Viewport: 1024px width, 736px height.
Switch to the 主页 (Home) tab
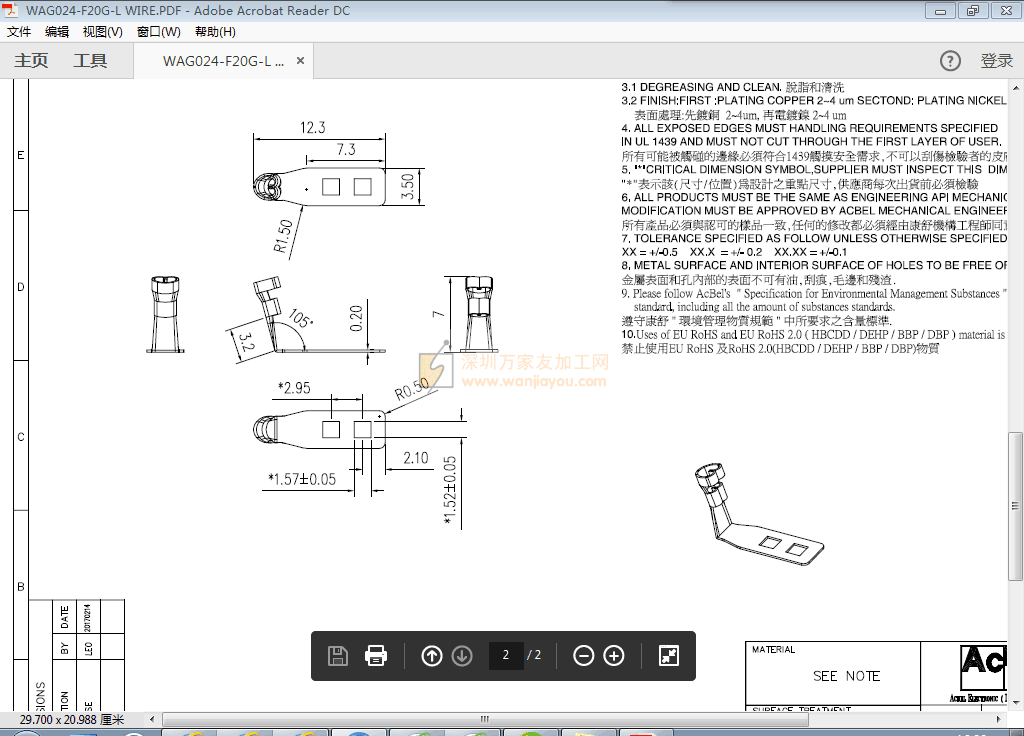click(31, 61)
